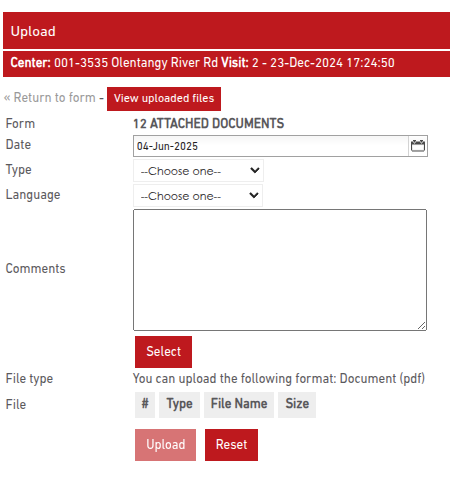Viewport: 450px width, 490px height.
Task: Click the Type dropdown chevron arrow
Action: (255, 170)
